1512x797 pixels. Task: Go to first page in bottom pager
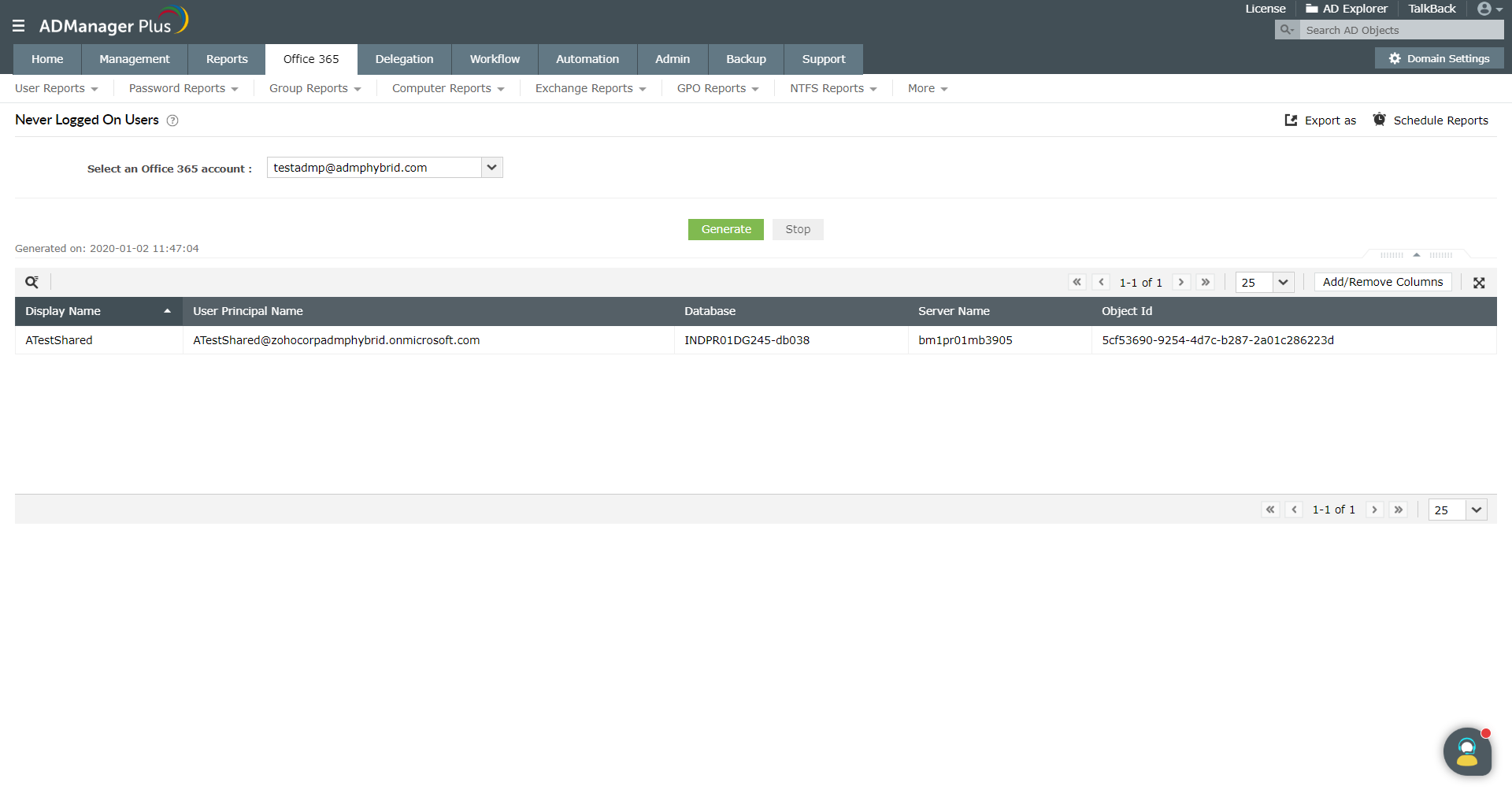pyautogui.click(x=1270, y=510)
